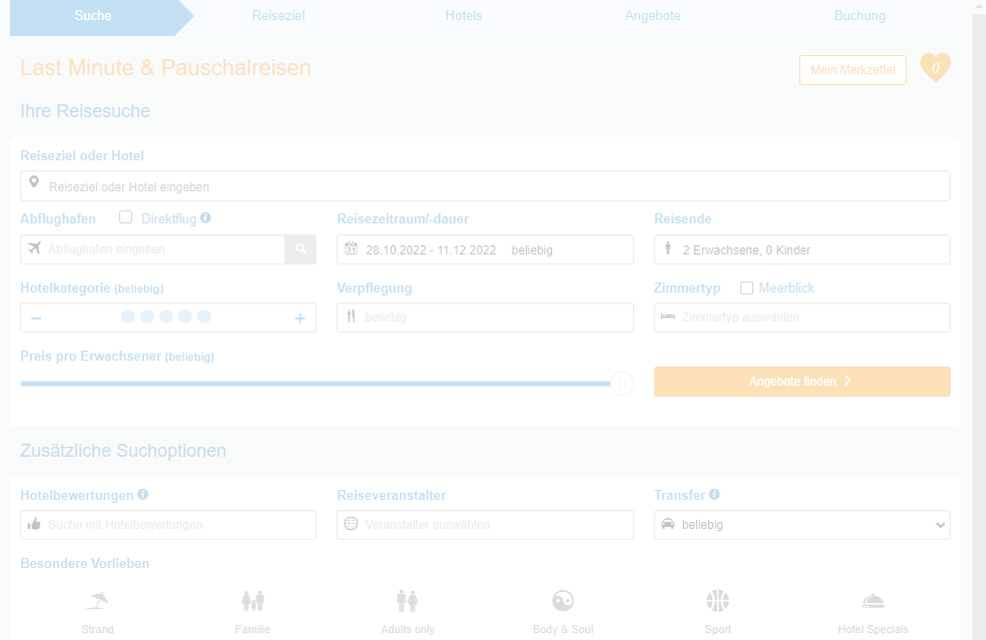This screenshot has width=986, height=640.
Task: Enable the Direktflug checkbox
Action: tap(126, 217)
